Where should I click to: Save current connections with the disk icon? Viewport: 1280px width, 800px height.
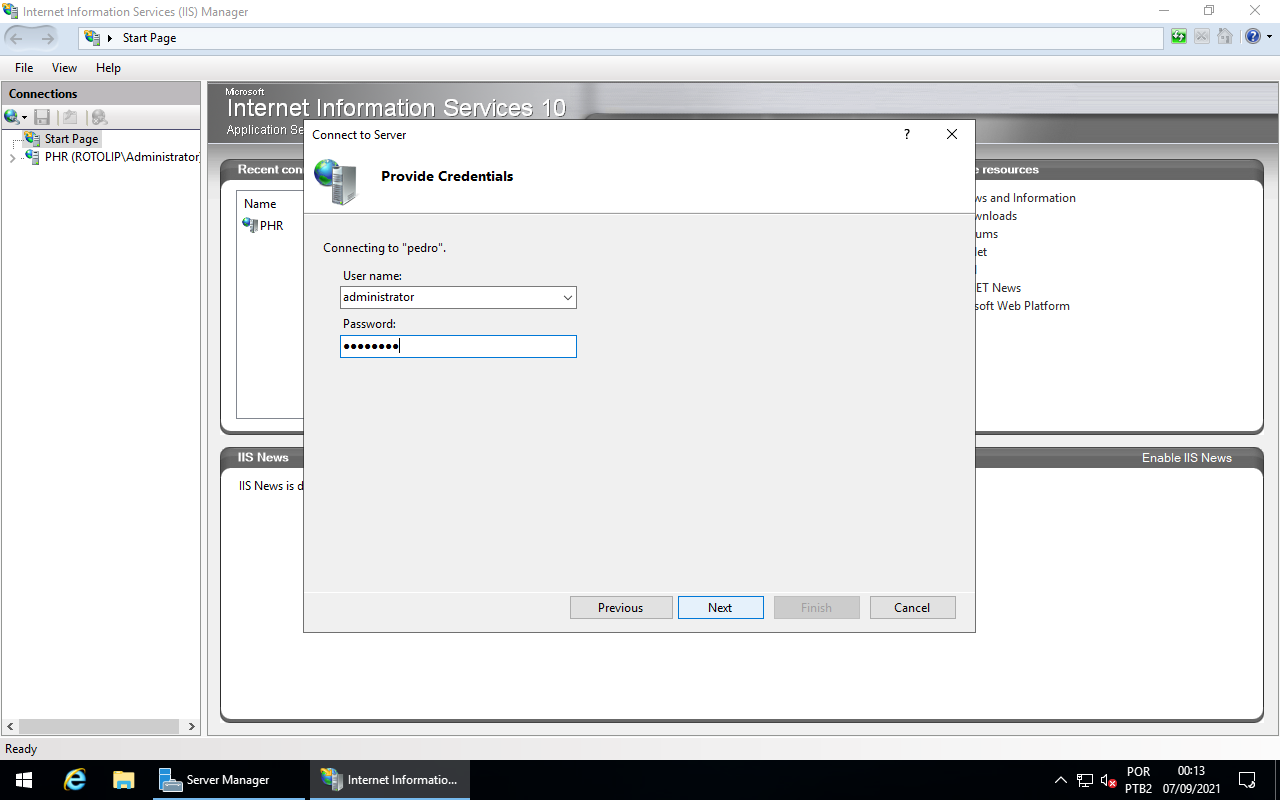pyautogui.click(x=42, y=117)
